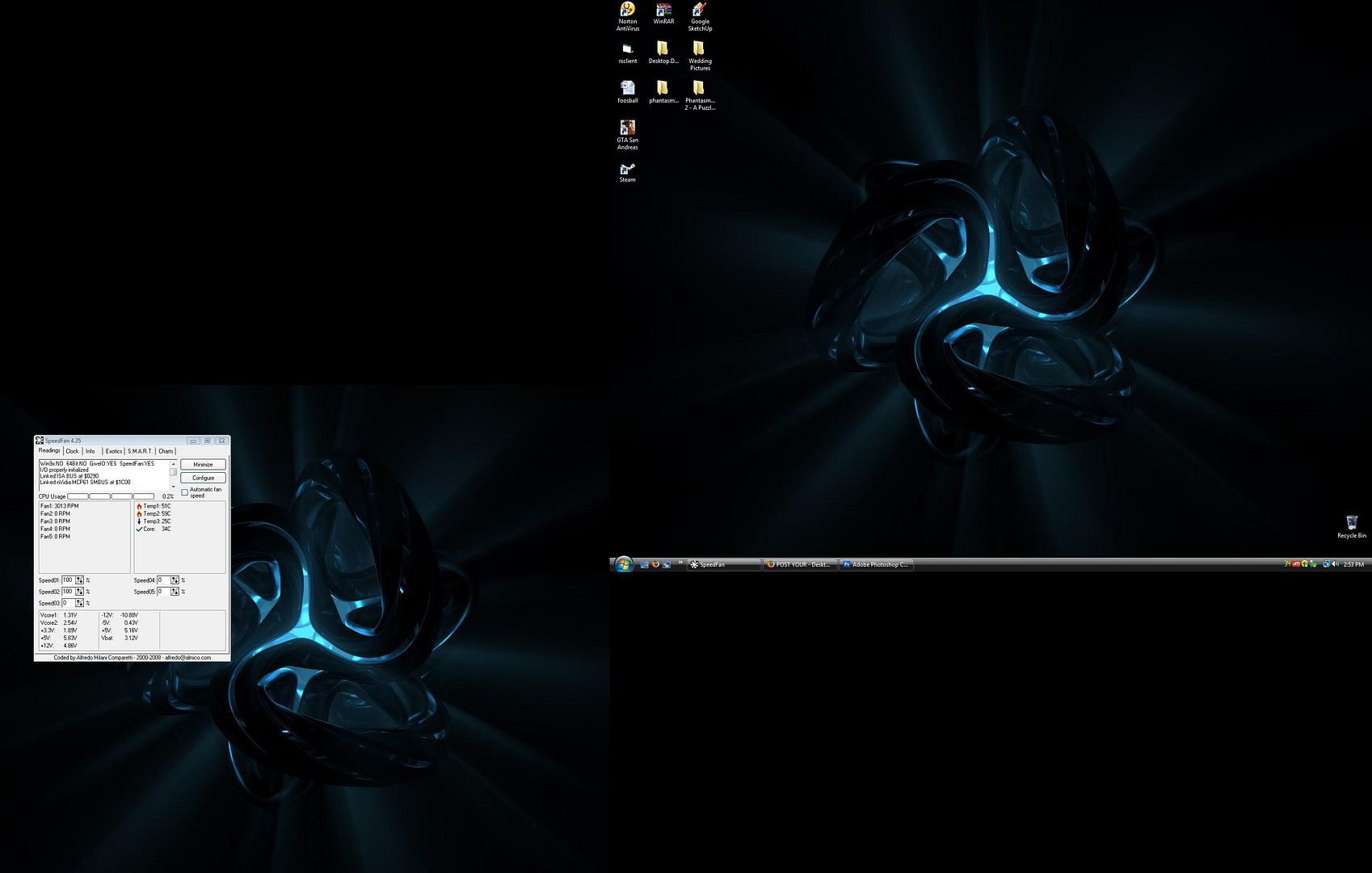The height and width of the screenshot is (873, 1372).
Task: Click the Linked ISA BUS at $0290 log line
Action: coord(69,476)
